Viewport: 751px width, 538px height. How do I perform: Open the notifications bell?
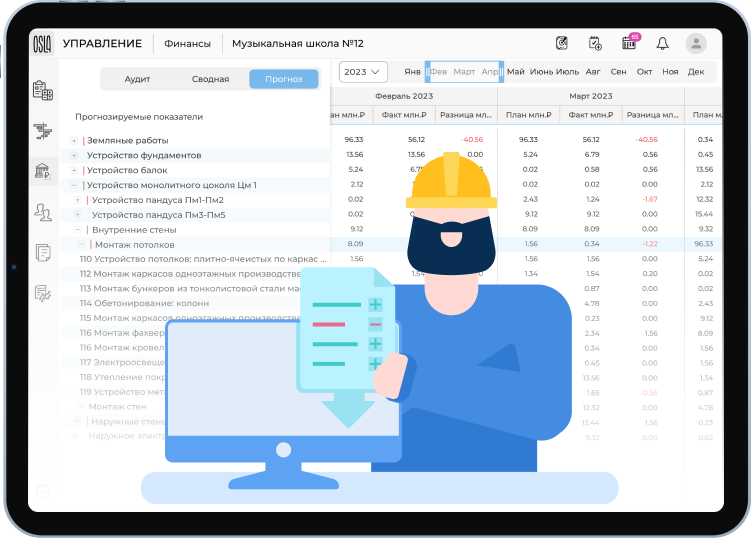coord(662,44)
